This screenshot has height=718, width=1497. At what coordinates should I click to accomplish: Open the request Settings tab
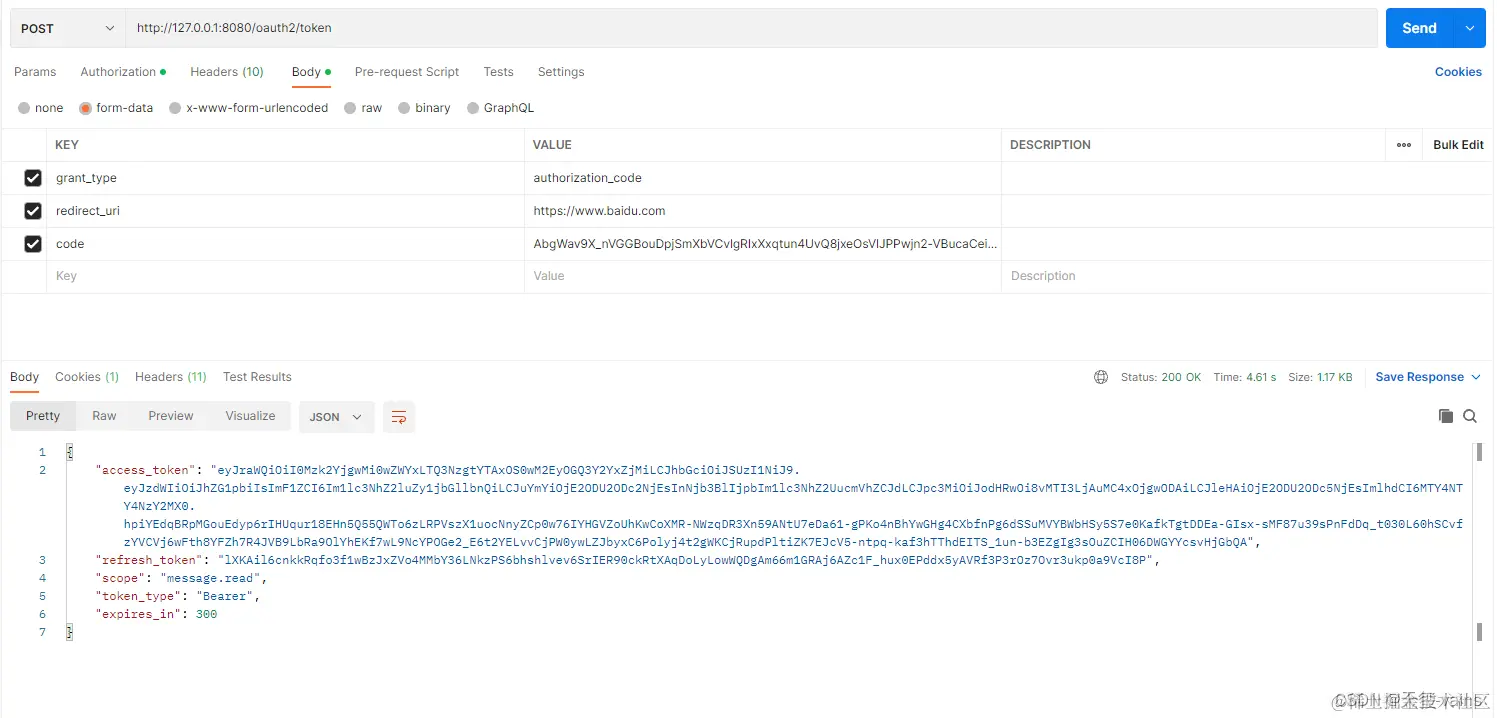561,72
